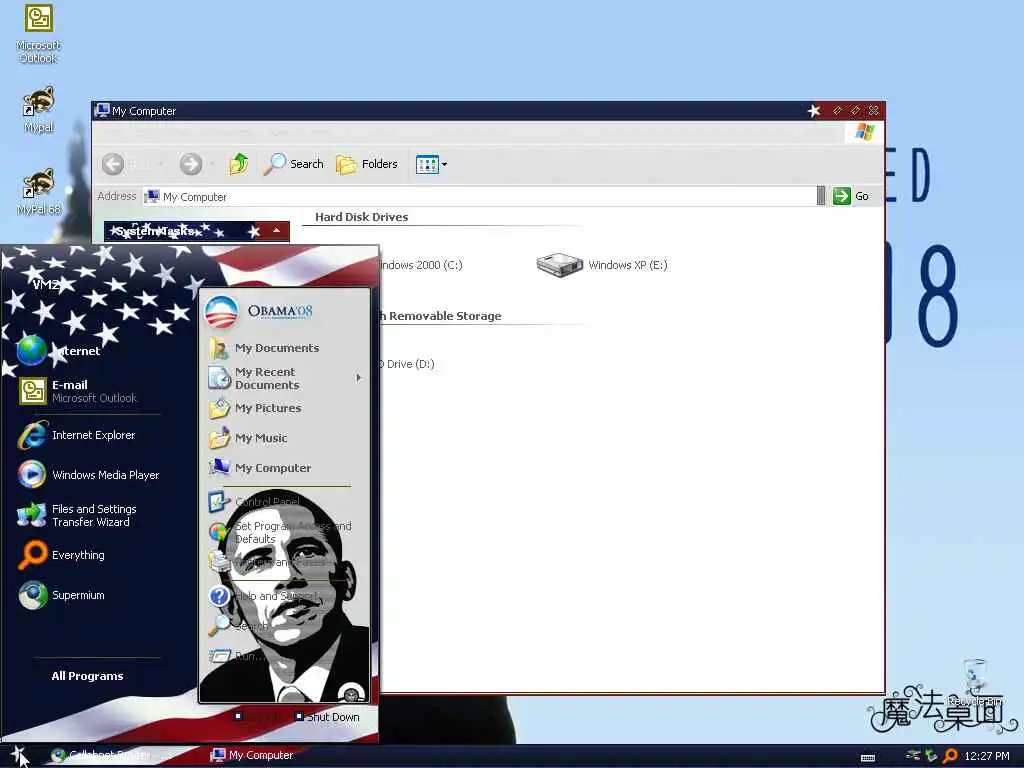The image size is (1024, 768).
Task: Click the Hard Disk Drives group header
Action: (x=362, y=217)
